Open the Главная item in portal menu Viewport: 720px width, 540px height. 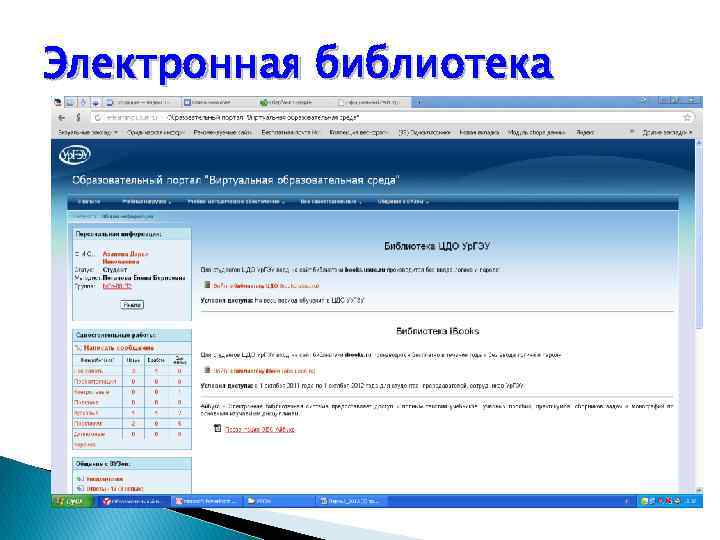click(x=89, y=202)
